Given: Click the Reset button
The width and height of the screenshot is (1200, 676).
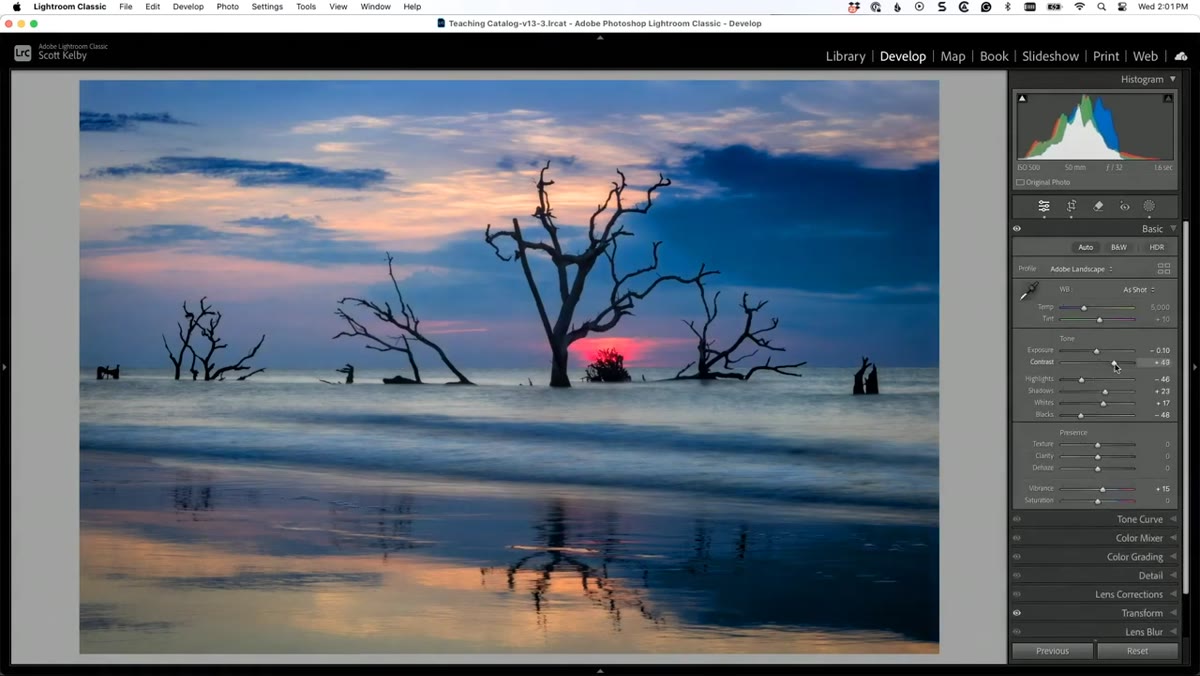Looking at the screenshot, I should [1137, 651].
